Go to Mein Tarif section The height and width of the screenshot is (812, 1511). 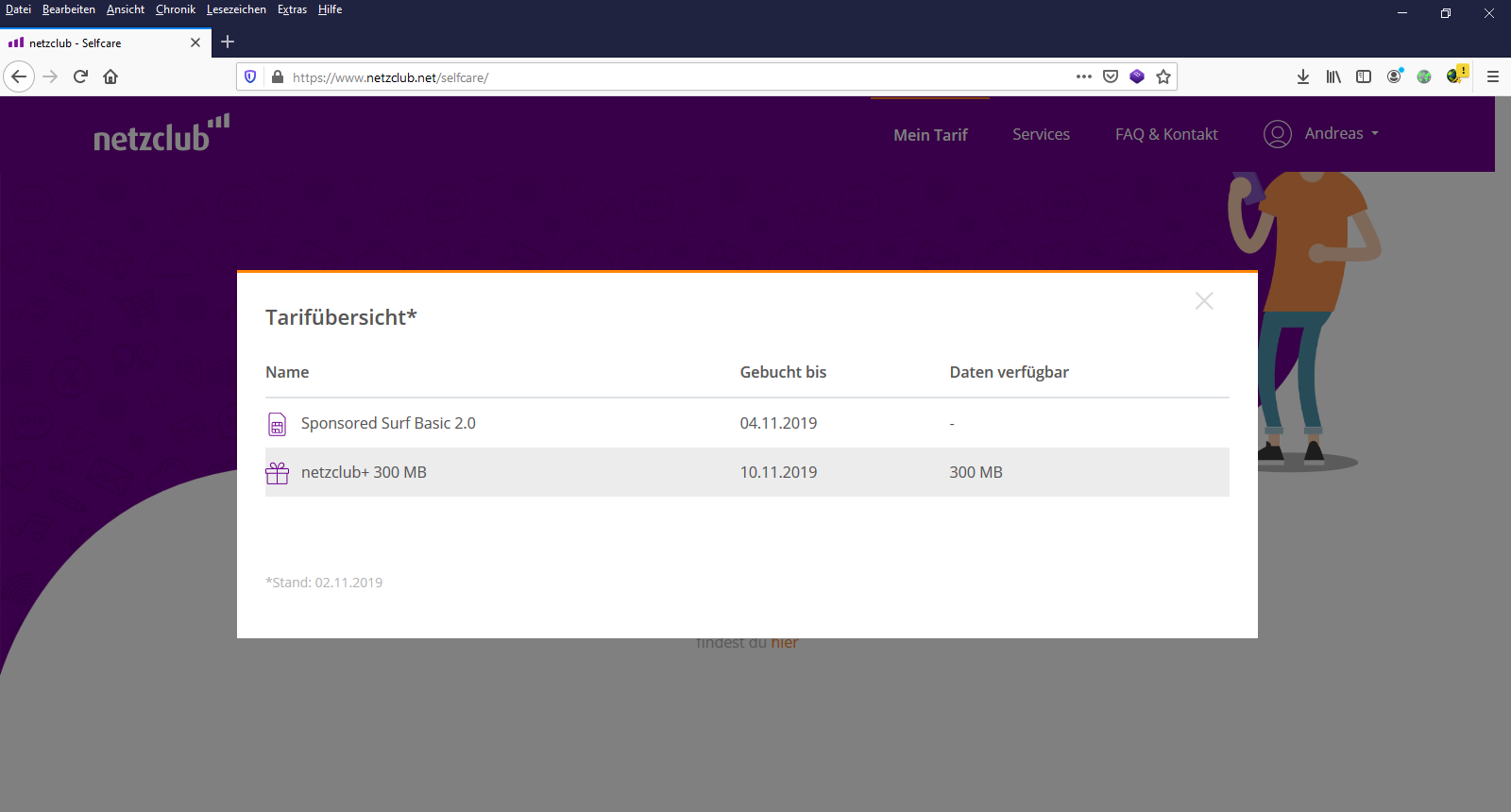(930, 134)
